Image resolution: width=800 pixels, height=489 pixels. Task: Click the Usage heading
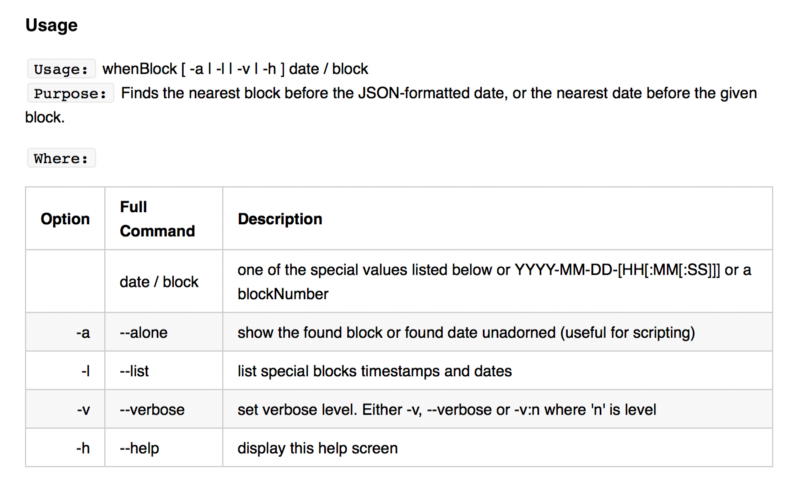[x=51, y=25]
